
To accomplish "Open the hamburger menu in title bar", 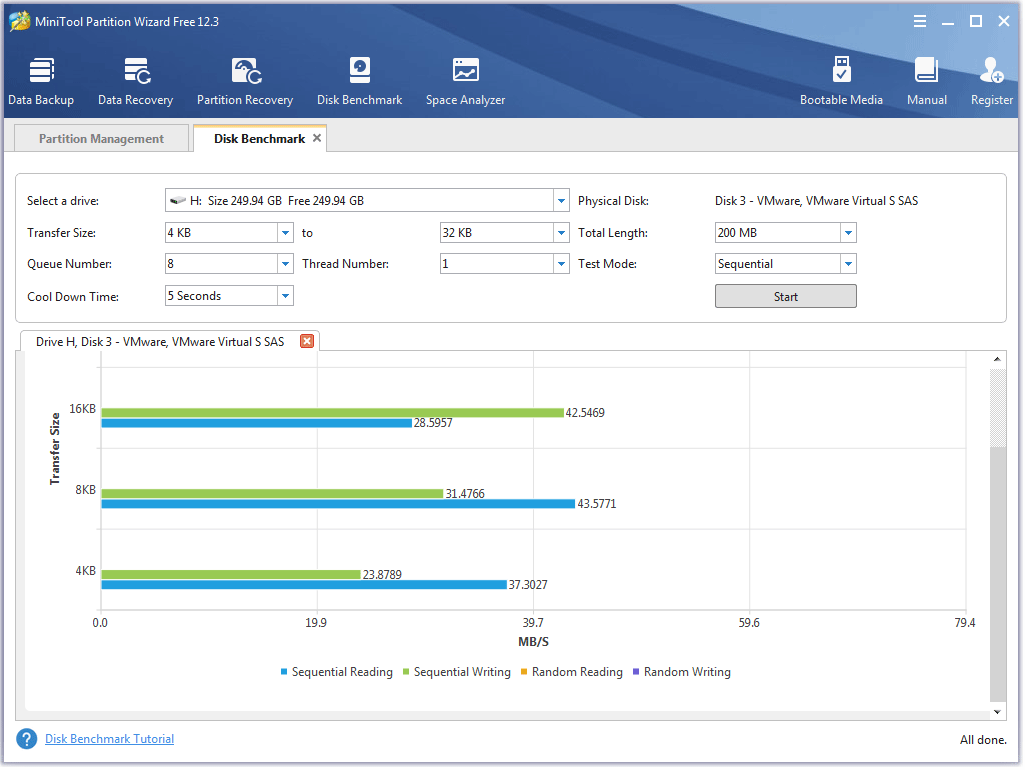I will 920,21.
